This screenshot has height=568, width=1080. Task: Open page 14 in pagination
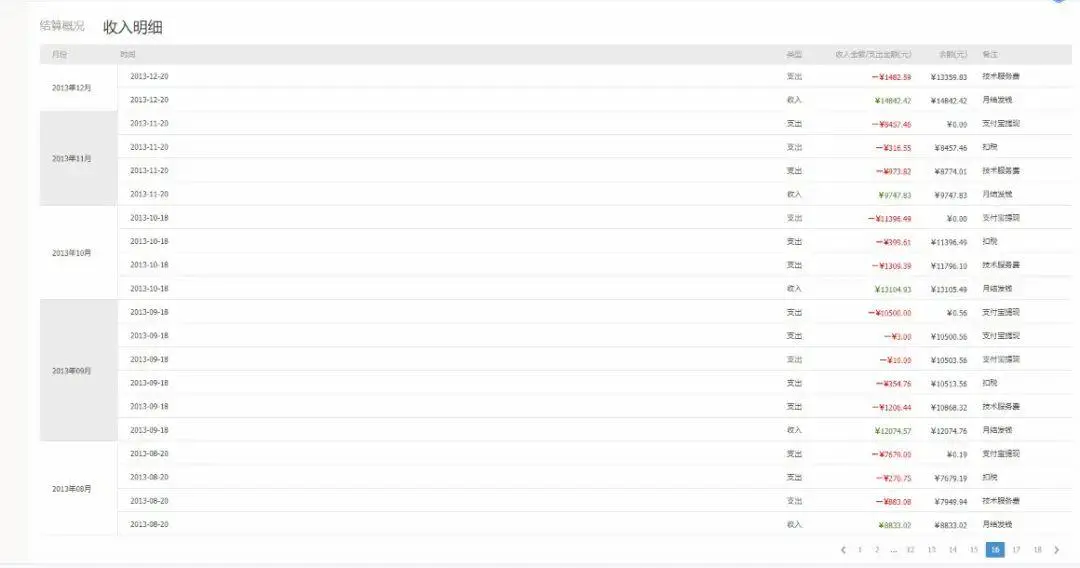pos(953,549)
